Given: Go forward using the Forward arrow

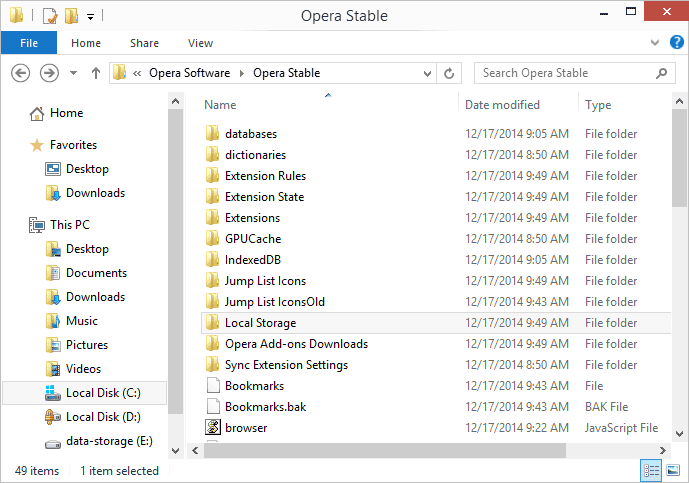Looking at the screenshot, I should coord(49,73).
